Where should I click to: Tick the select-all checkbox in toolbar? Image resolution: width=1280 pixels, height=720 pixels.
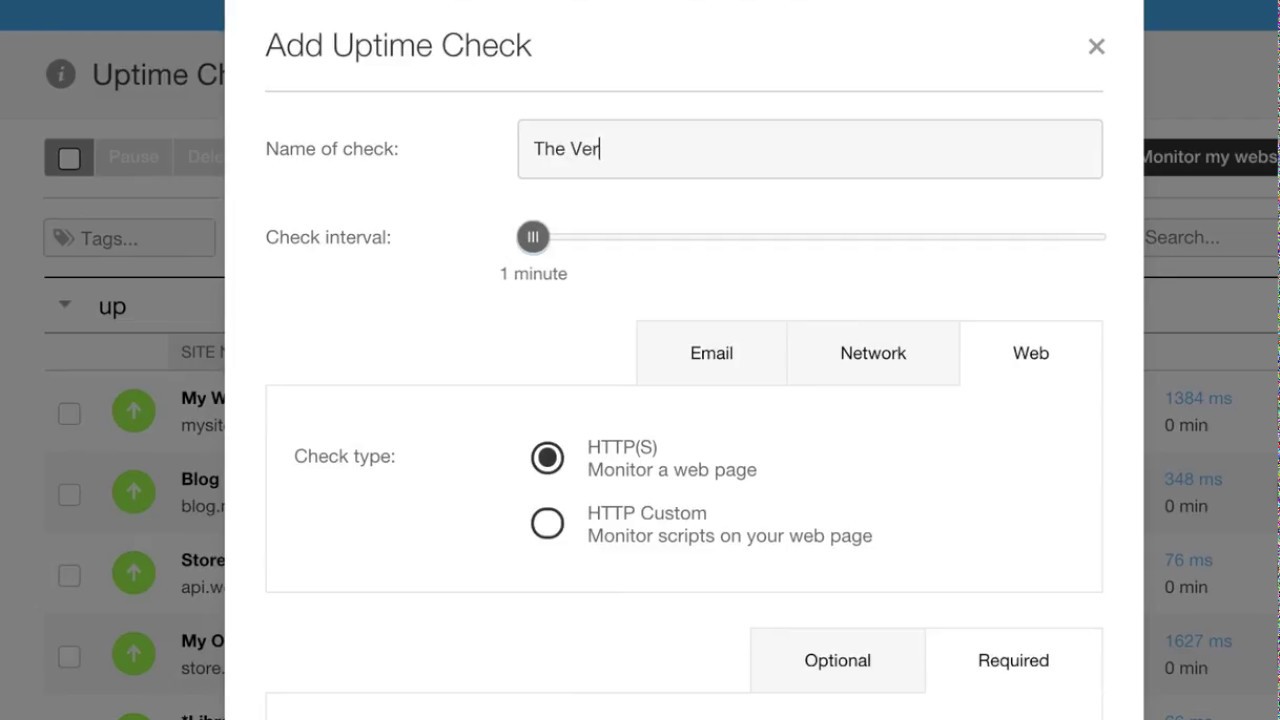click(x=69, y=158)
